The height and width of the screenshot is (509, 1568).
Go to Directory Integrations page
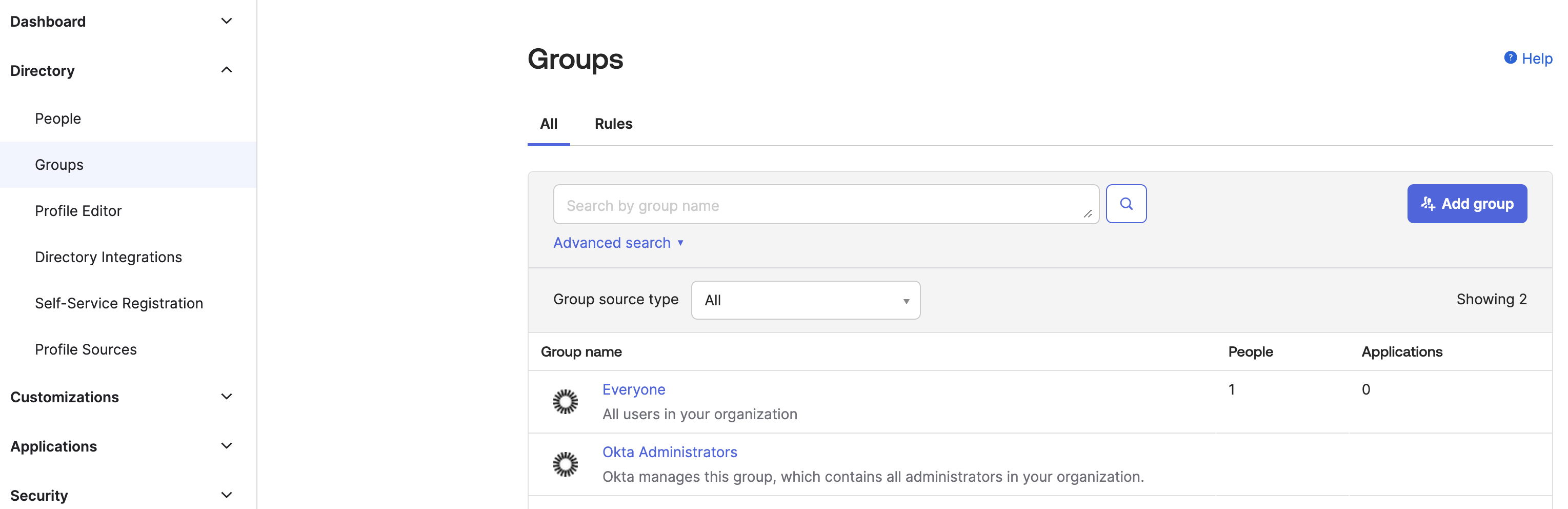[108, 258]
